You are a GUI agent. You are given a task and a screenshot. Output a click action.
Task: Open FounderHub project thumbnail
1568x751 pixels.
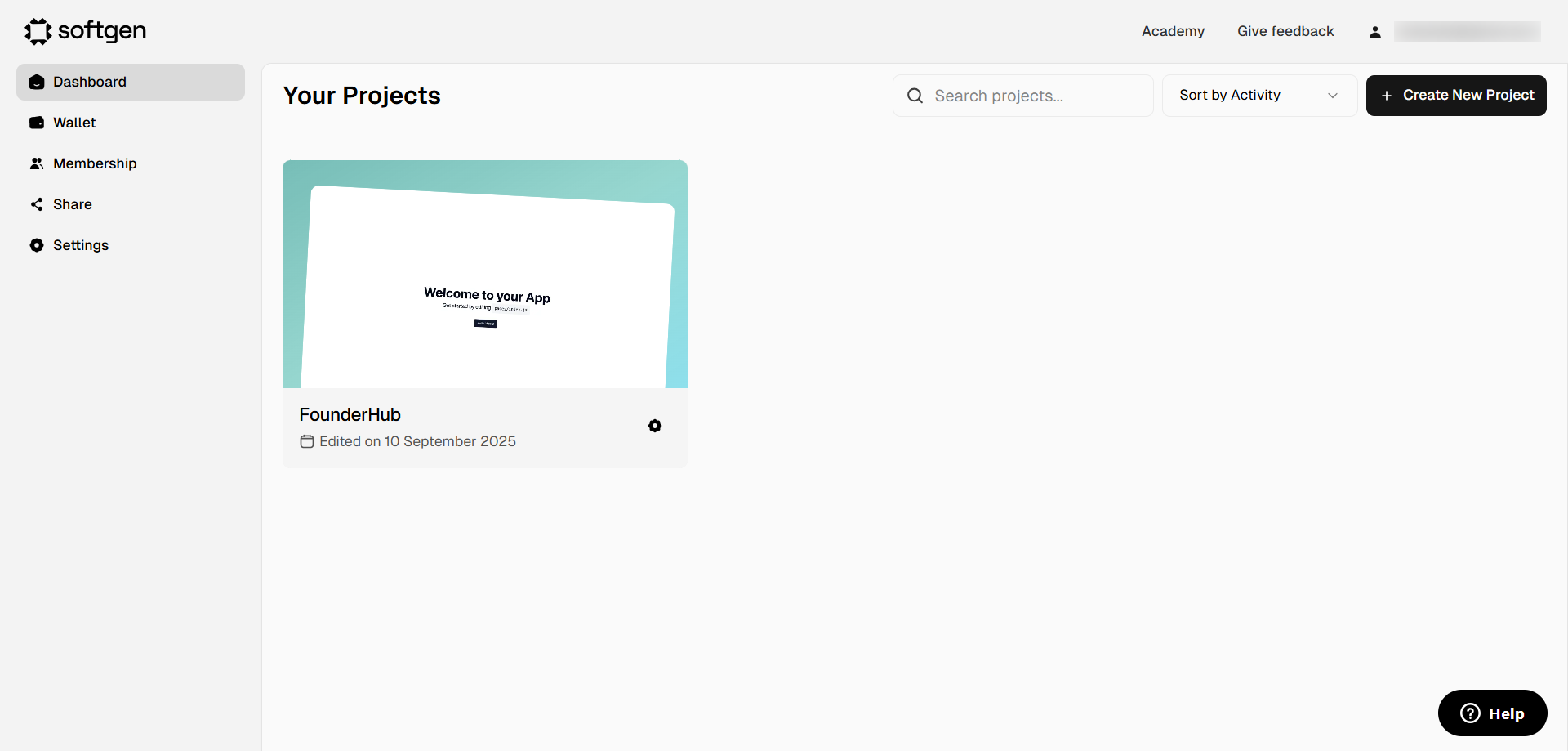coord(485,274)
